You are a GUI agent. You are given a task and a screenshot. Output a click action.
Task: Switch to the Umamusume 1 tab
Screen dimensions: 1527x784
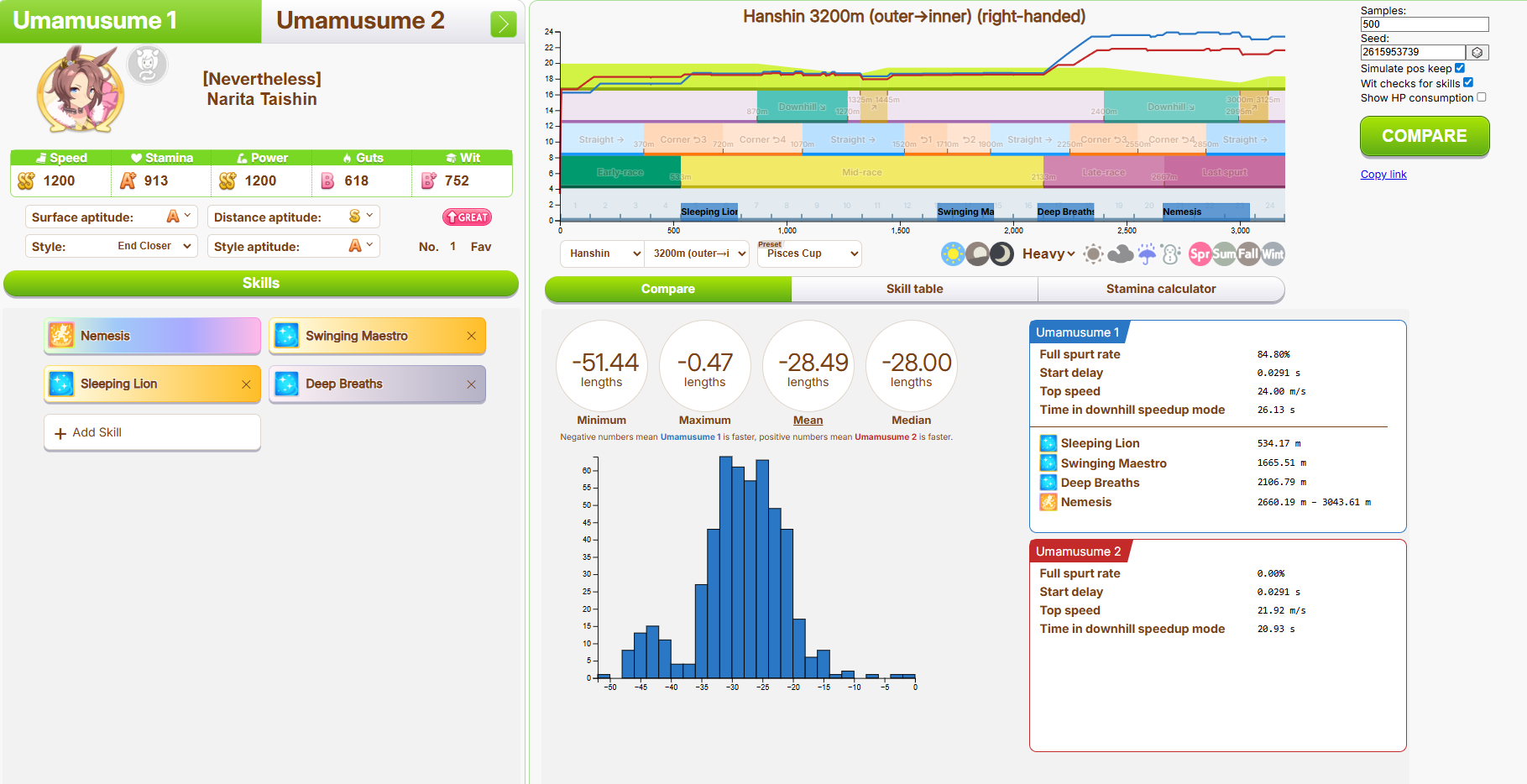tap(131, 21)
